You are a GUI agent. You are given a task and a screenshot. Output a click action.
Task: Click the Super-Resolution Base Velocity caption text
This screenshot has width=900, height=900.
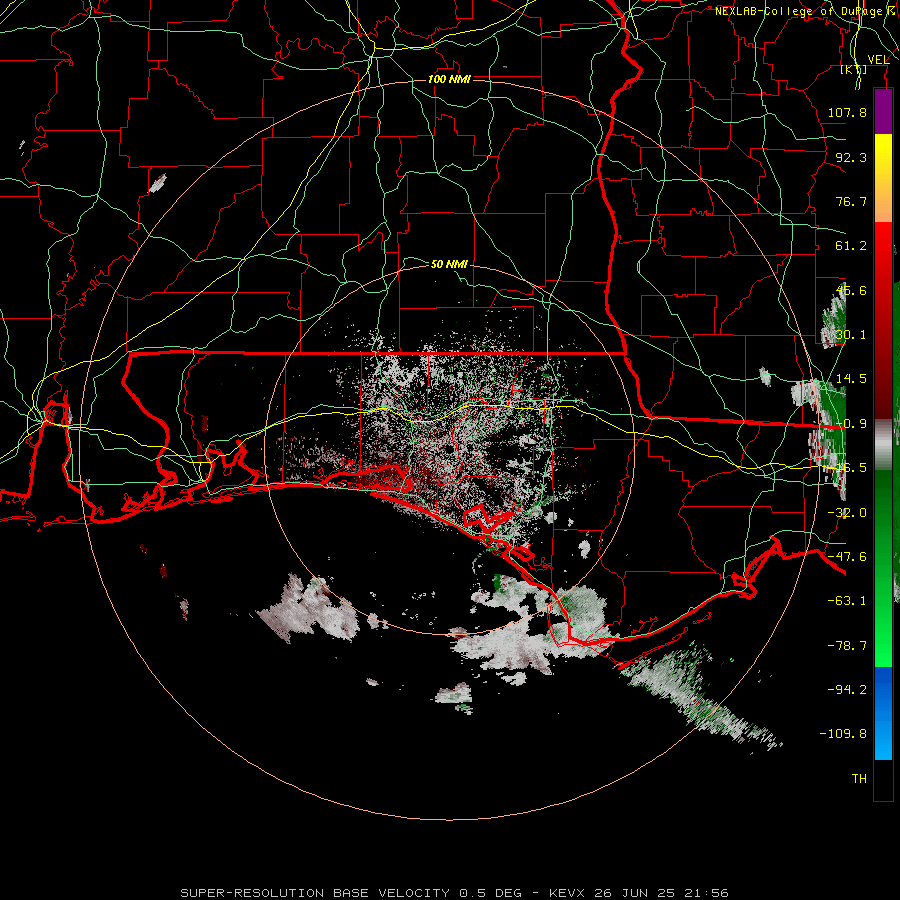pos(455,893)
